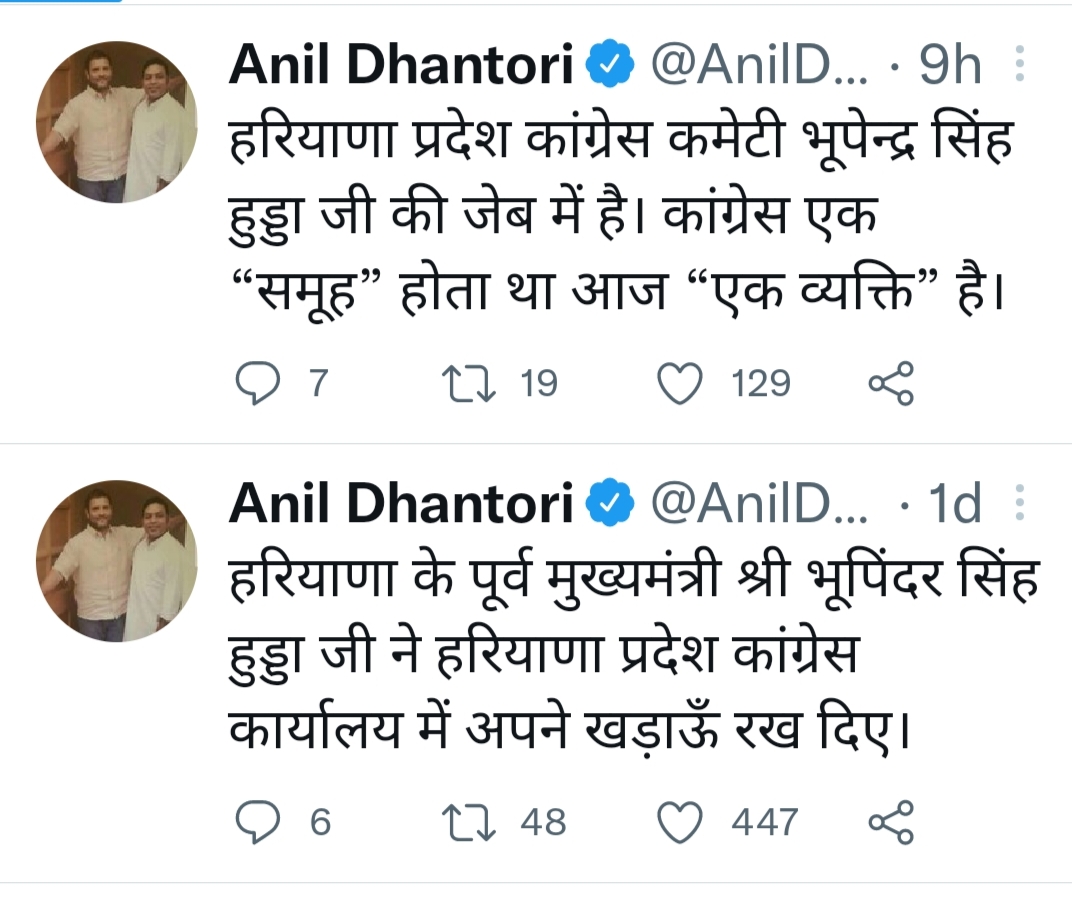Open the profile picture on the 1d tweet
This screenshot has width=1072, height=908.
pyautogui.click(x=116, y=561)
